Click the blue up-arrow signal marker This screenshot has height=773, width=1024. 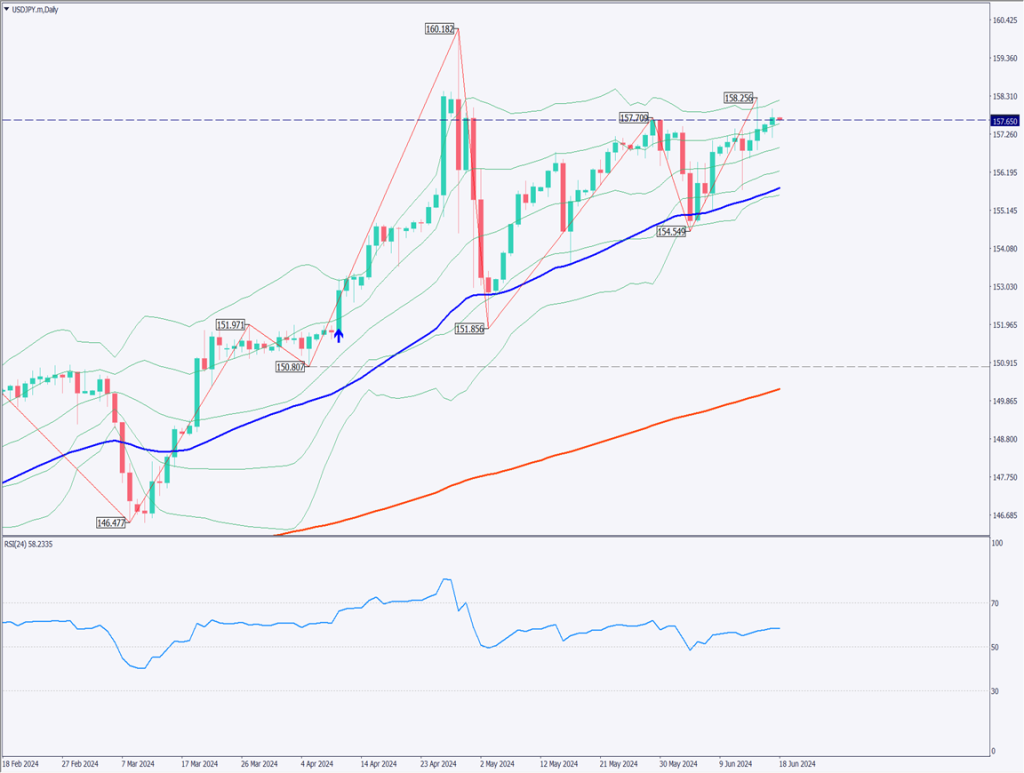click(x=339, y=335)
